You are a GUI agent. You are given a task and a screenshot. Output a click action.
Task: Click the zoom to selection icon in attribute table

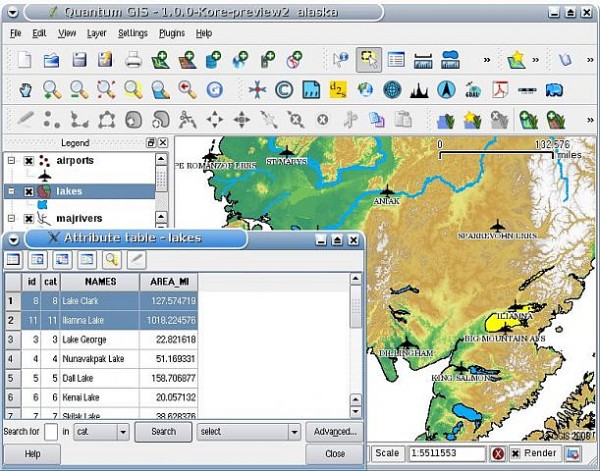click(111, 260)
